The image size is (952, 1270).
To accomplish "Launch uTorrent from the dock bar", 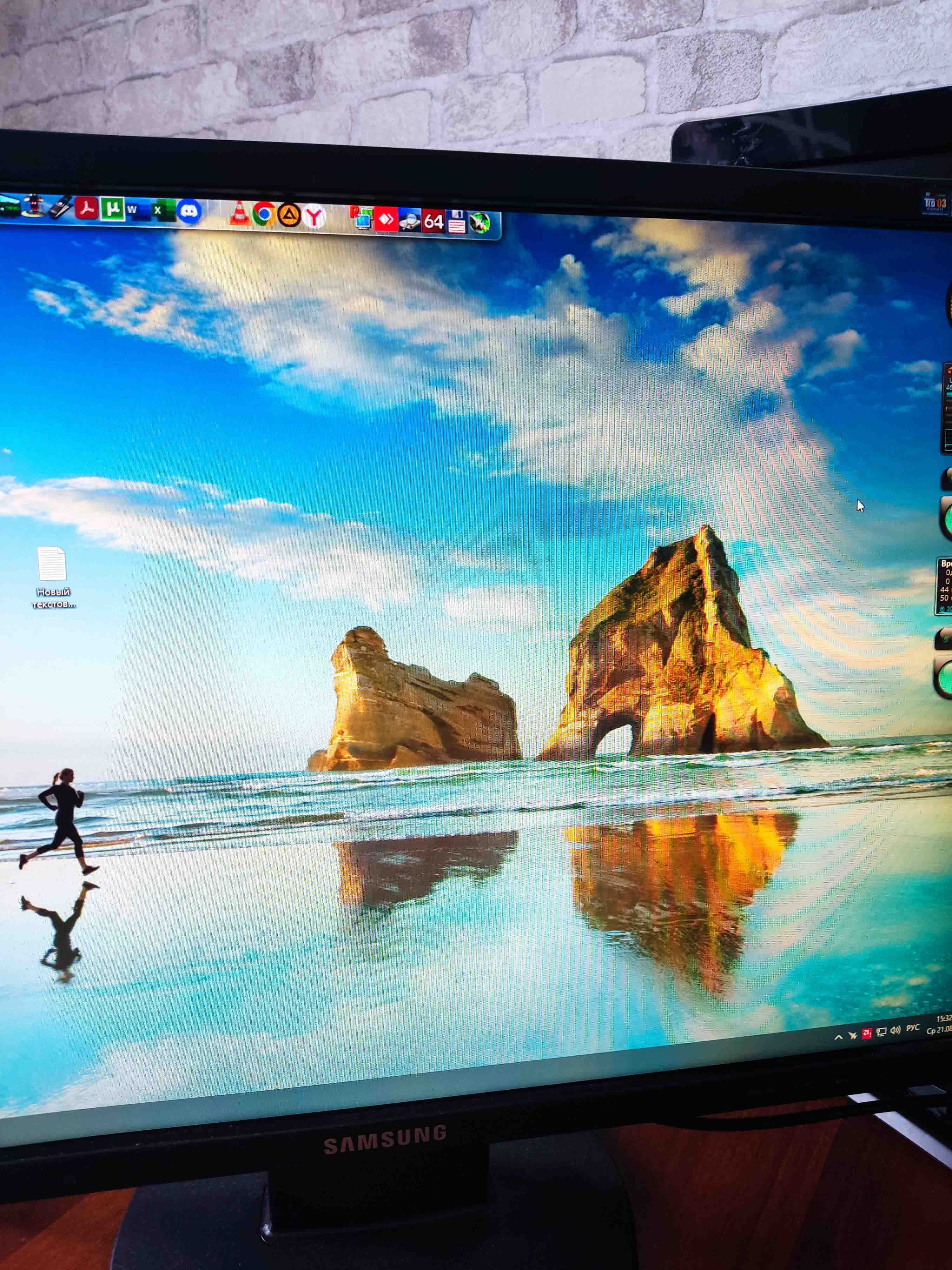I will (x=112, y=209).
